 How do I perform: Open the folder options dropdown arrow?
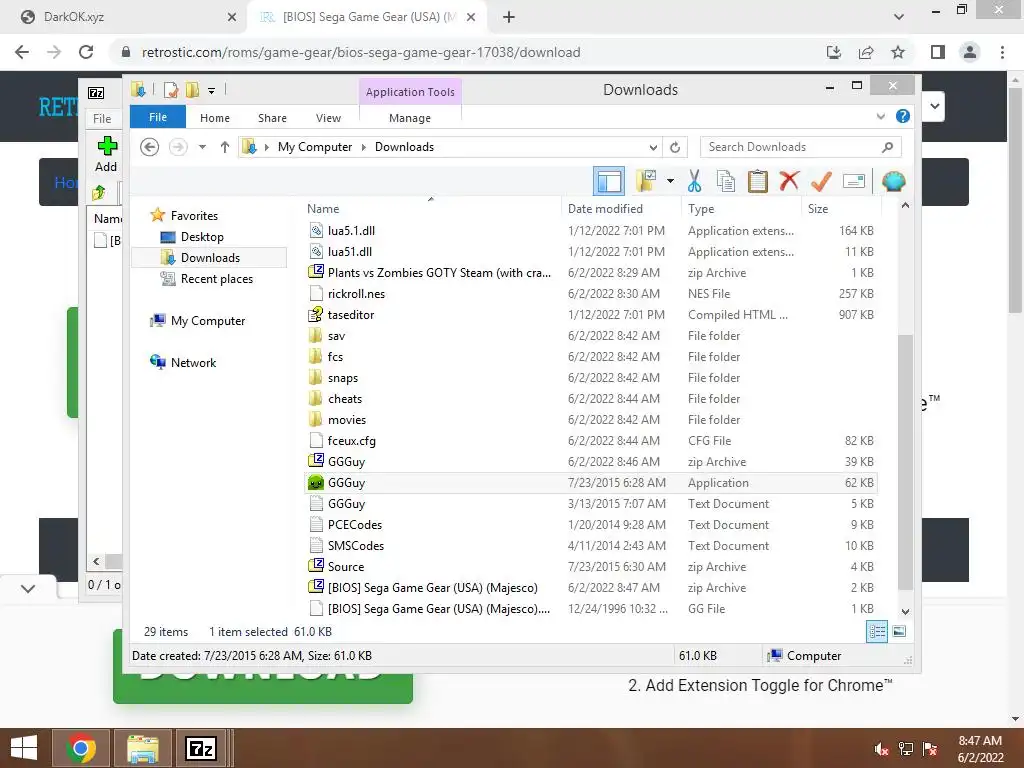coord(670,181)
